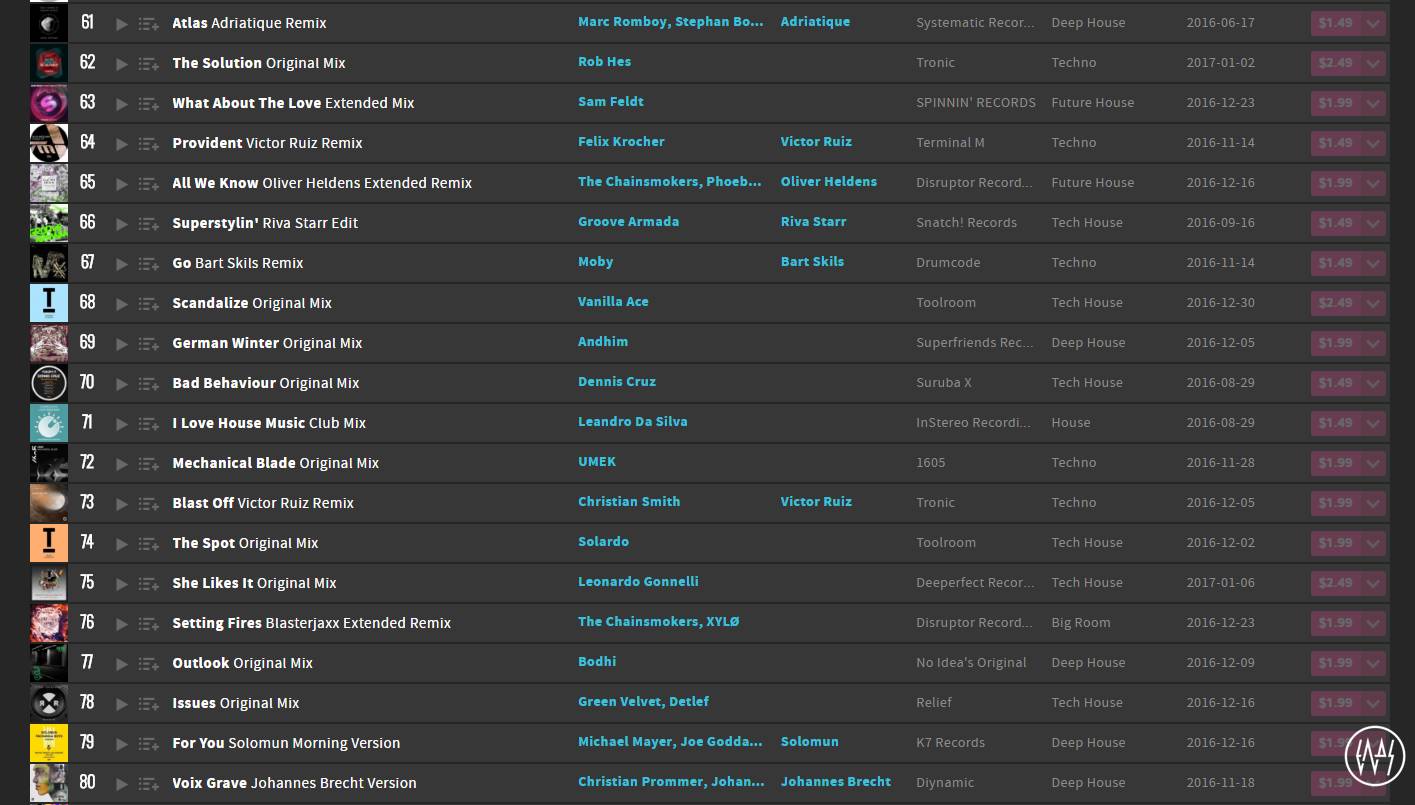Play track 61 Atlas Adriatique Remix

coord(122,23)
